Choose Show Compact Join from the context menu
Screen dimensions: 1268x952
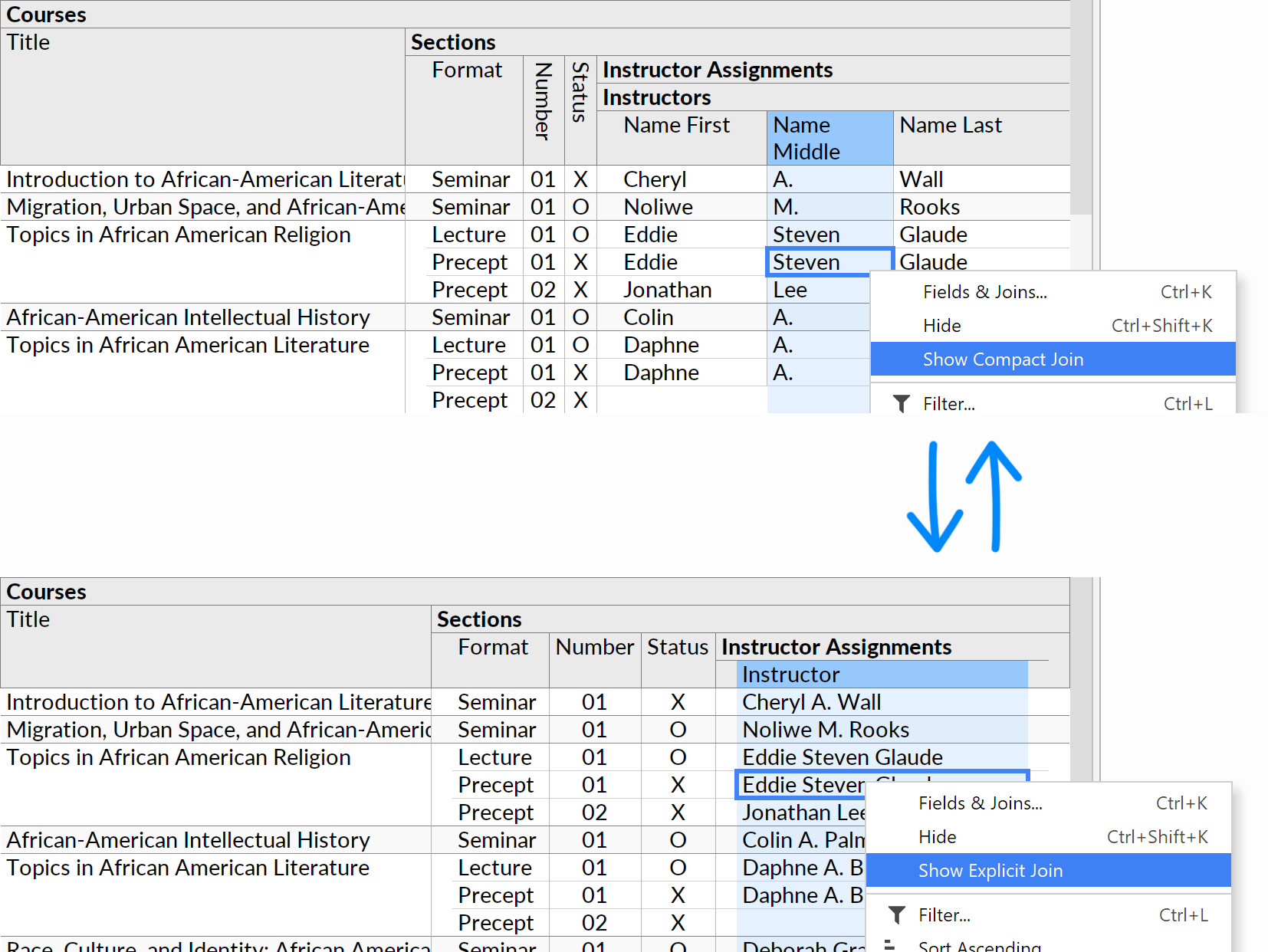click(1003, 359)
